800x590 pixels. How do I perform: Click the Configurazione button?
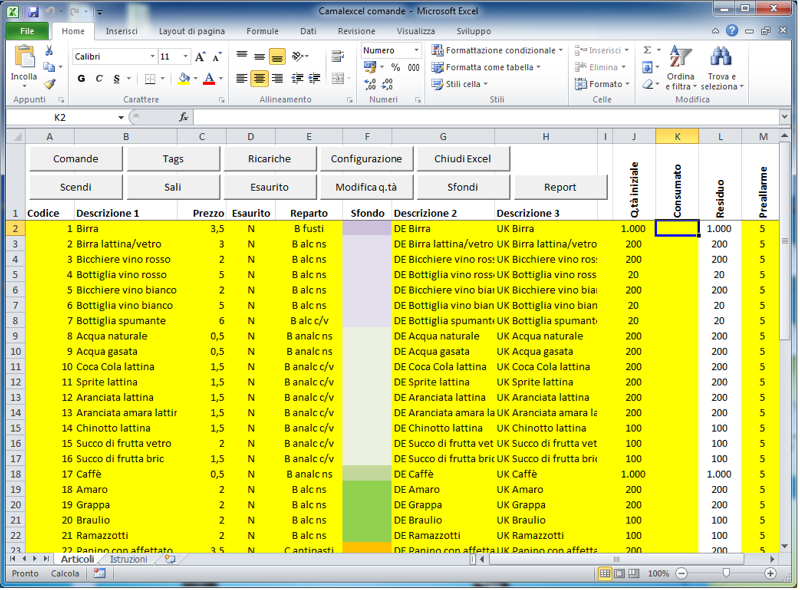coord(366,159)
